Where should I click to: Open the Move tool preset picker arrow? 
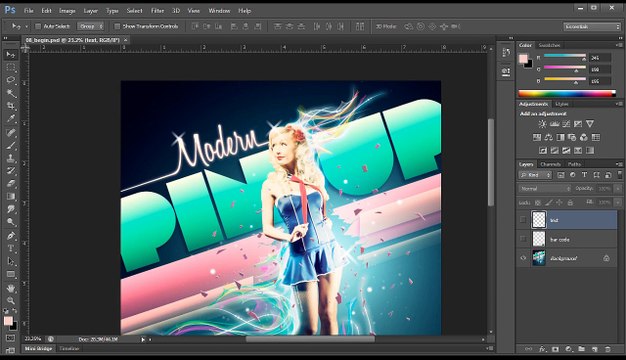(26, 27)
